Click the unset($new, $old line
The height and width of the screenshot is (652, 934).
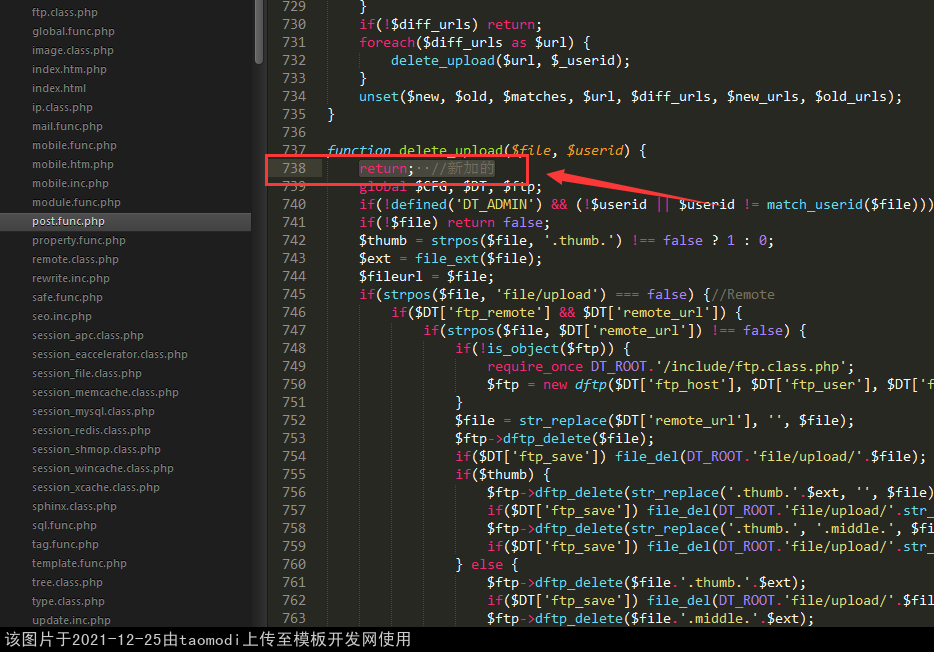[x=630, y=97]
